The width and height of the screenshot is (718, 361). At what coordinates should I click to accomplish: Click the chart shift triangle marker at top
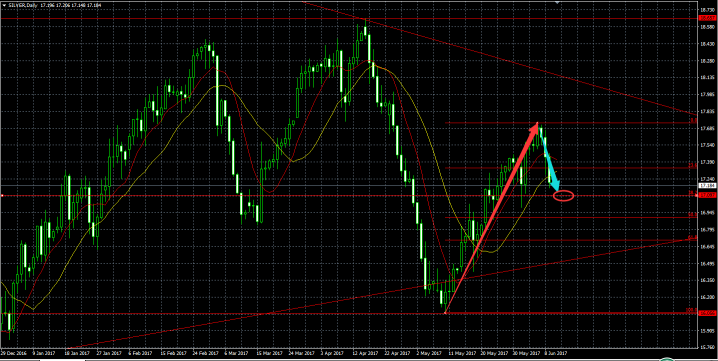click(557, 2)
